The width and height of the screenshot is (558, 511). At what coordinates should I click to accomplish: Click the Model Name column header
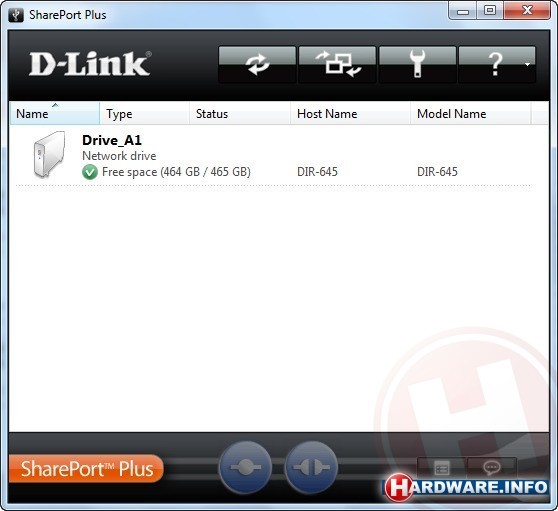pyautogui.click(x=470, y=114)
